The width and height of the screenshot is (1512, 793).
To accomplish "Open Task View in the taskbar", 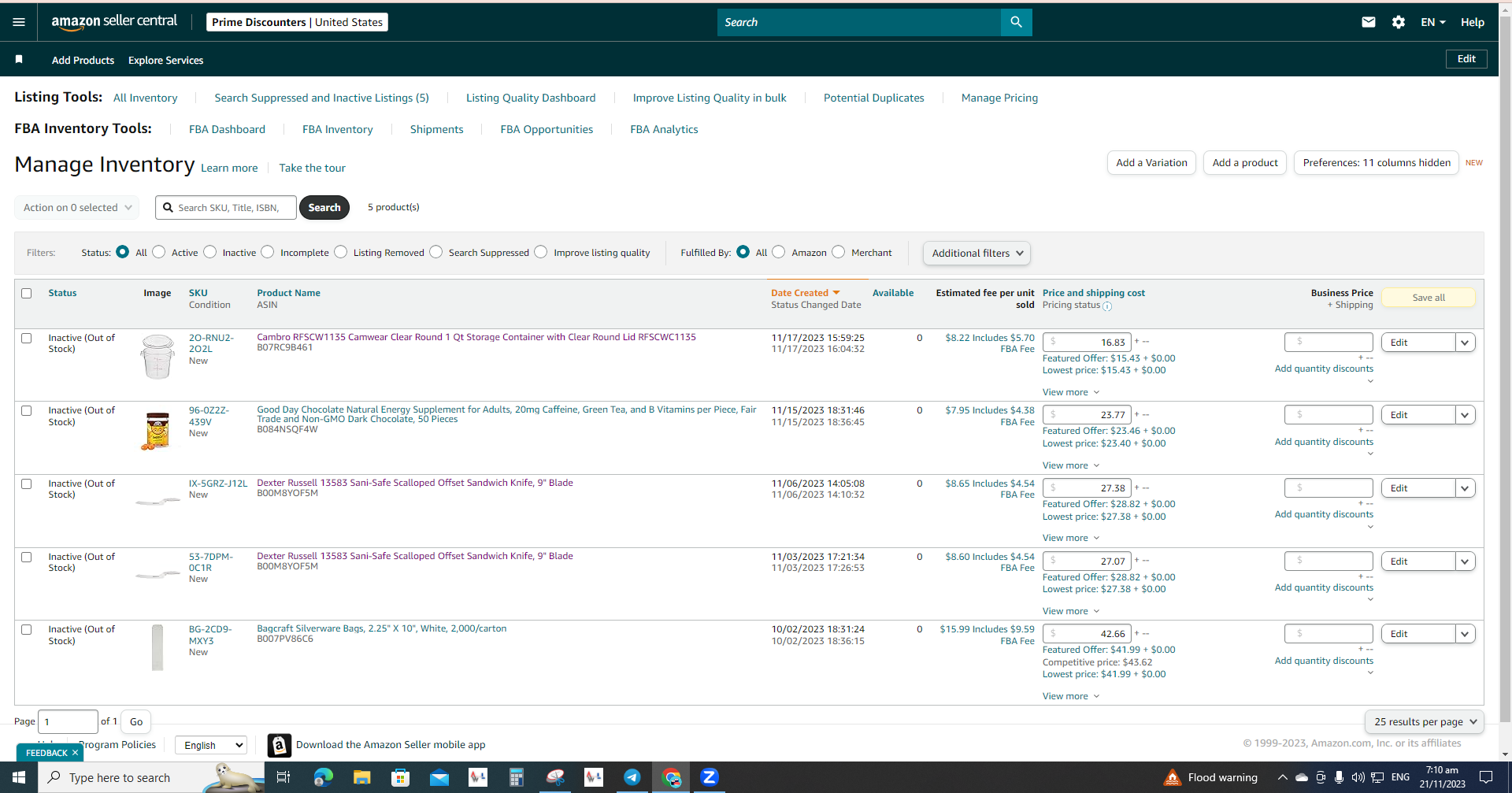I will [283, 777].
